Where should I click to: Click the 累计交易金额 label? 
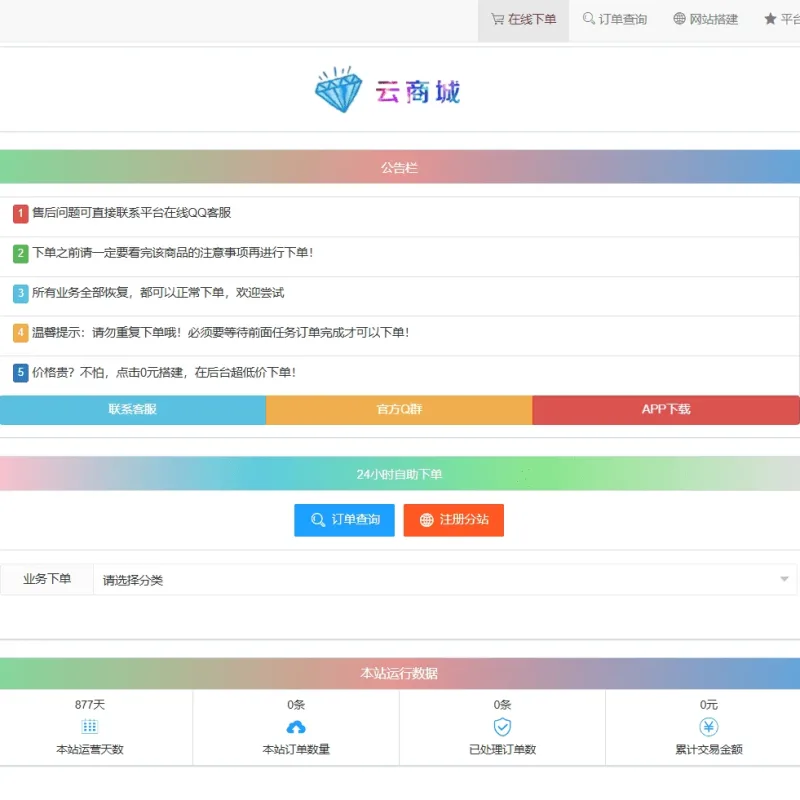(709, 749)
